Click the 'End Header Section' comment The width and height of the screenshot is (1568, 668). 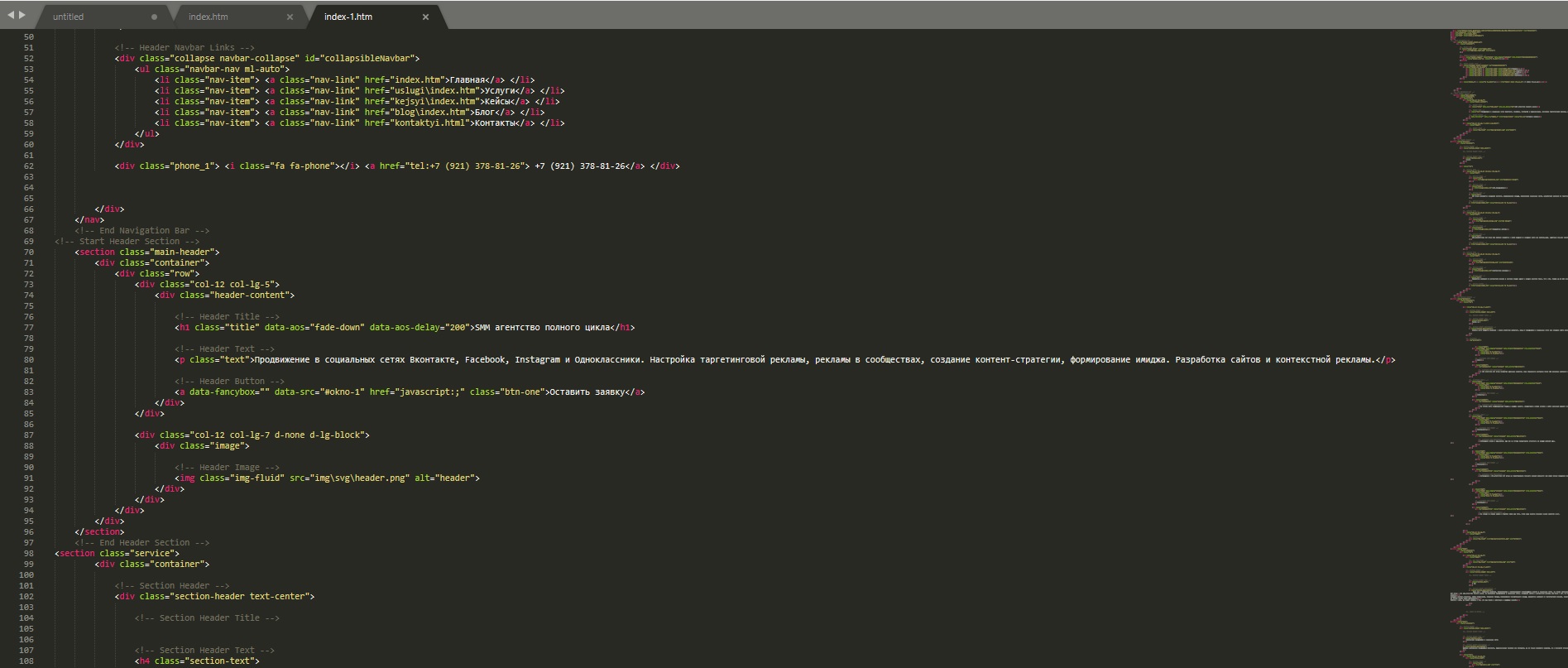[141, 543]
